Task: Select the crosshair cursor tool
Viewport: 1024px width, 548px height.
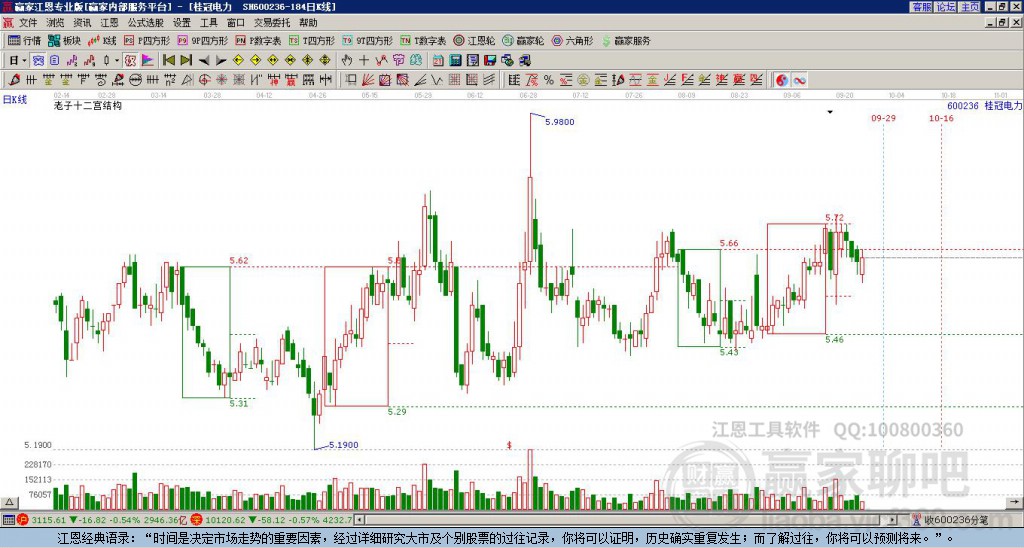Action: tap(364, 60)
